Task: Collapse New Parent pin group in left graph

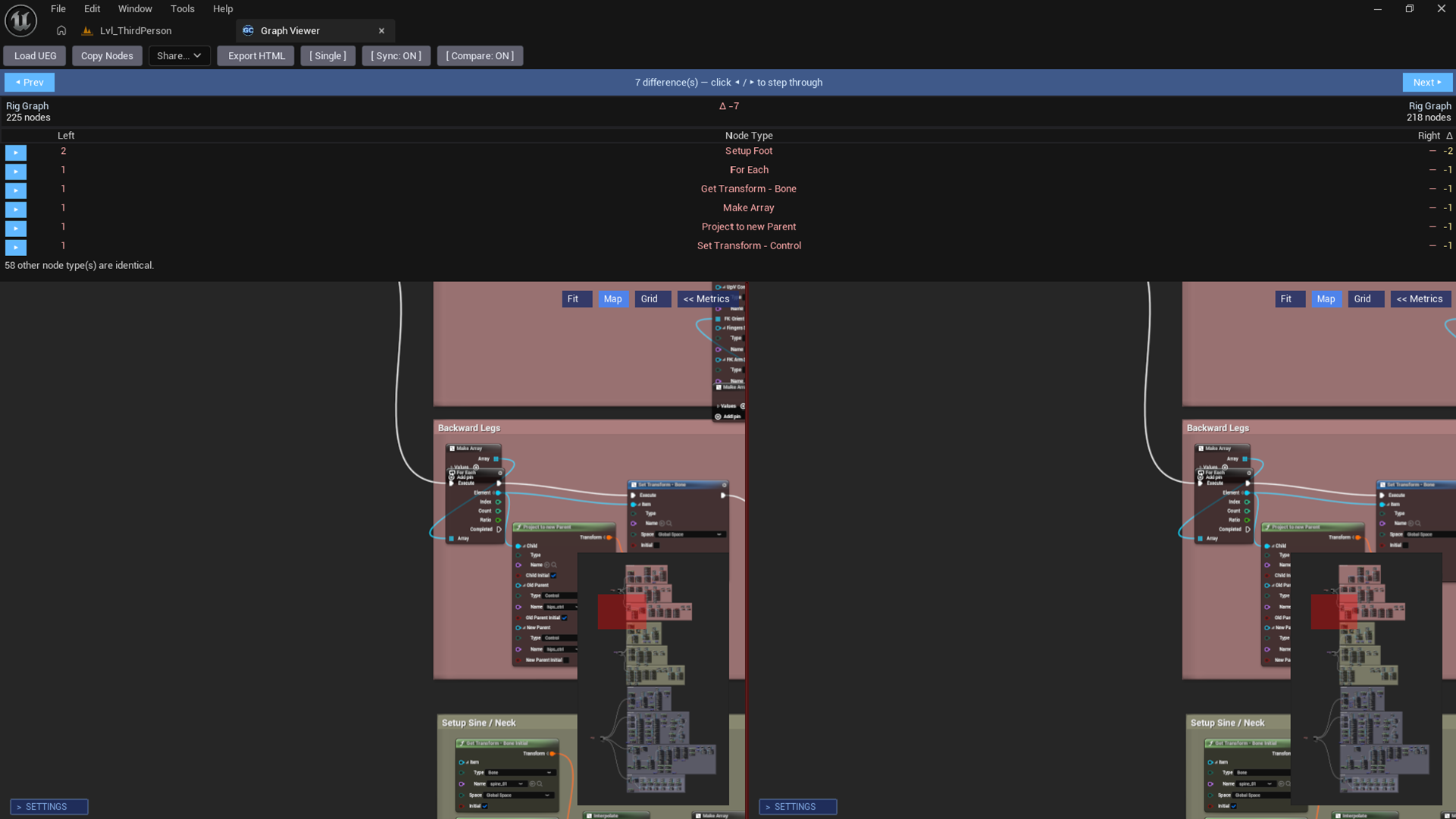Action: 523,628
